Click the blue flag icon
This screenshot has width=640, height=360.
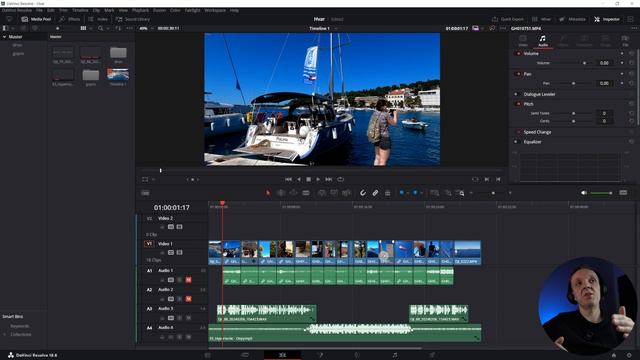402,193
